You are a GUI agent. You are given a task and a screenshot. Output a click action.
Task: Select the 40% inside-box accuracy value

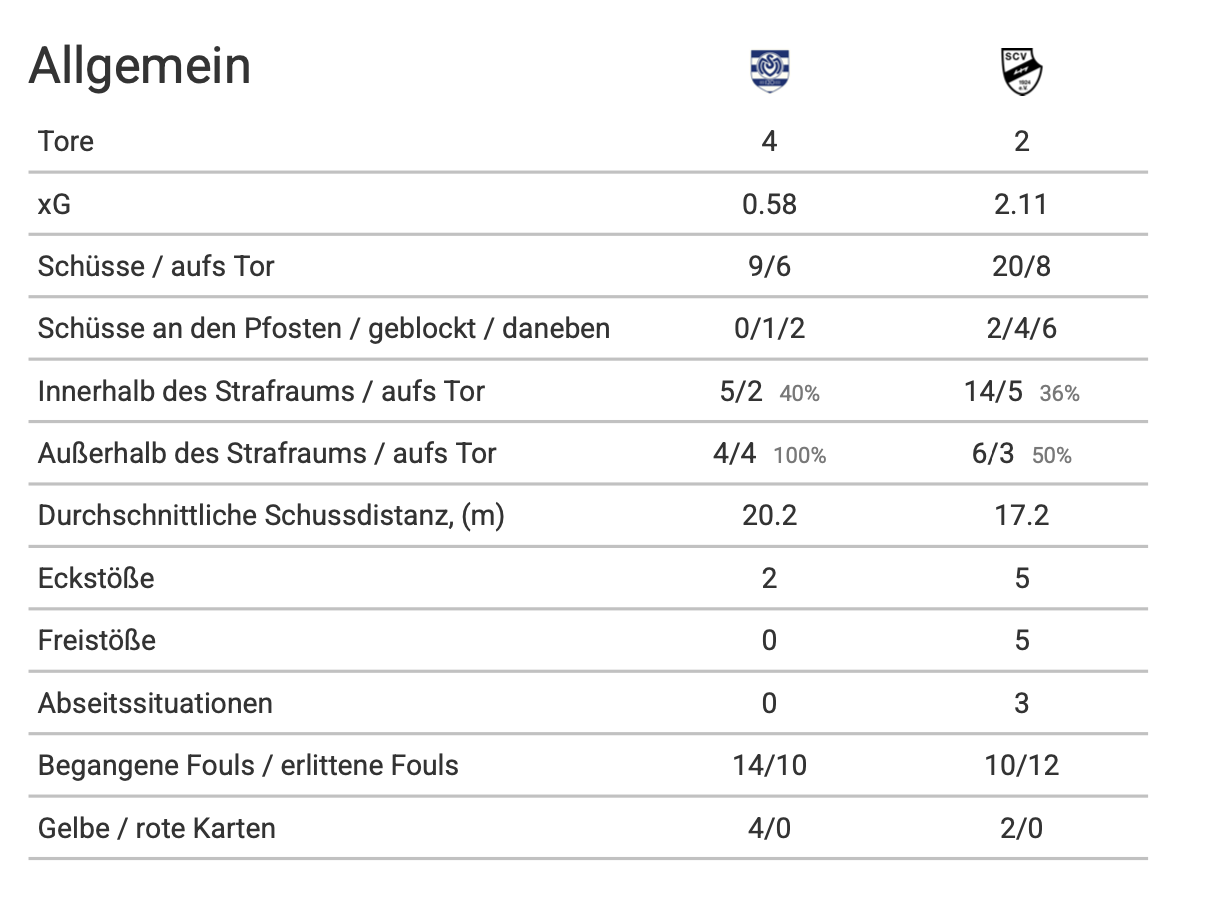799,394
